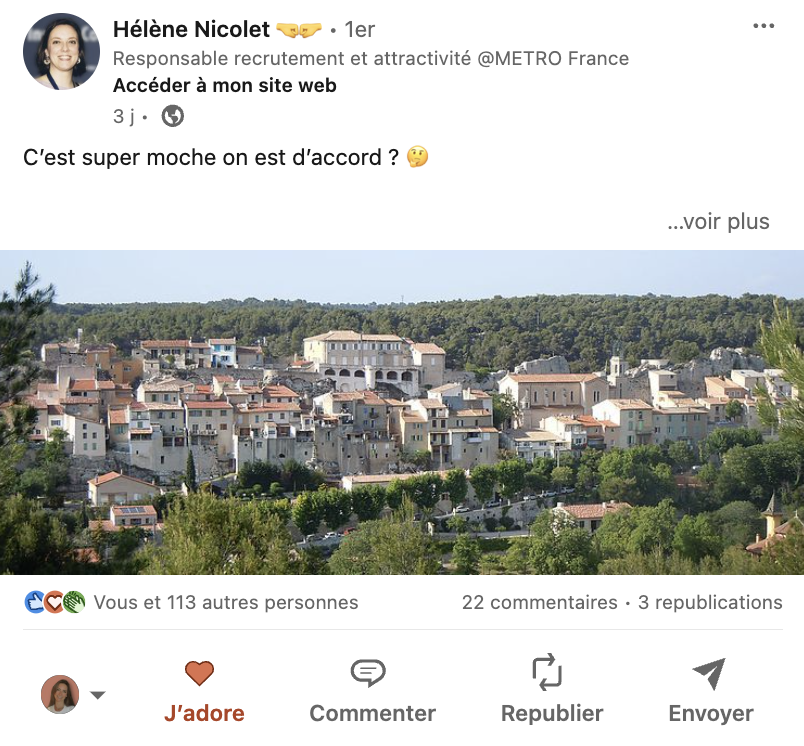Click the Republier arrows icon

pos(547,672)
